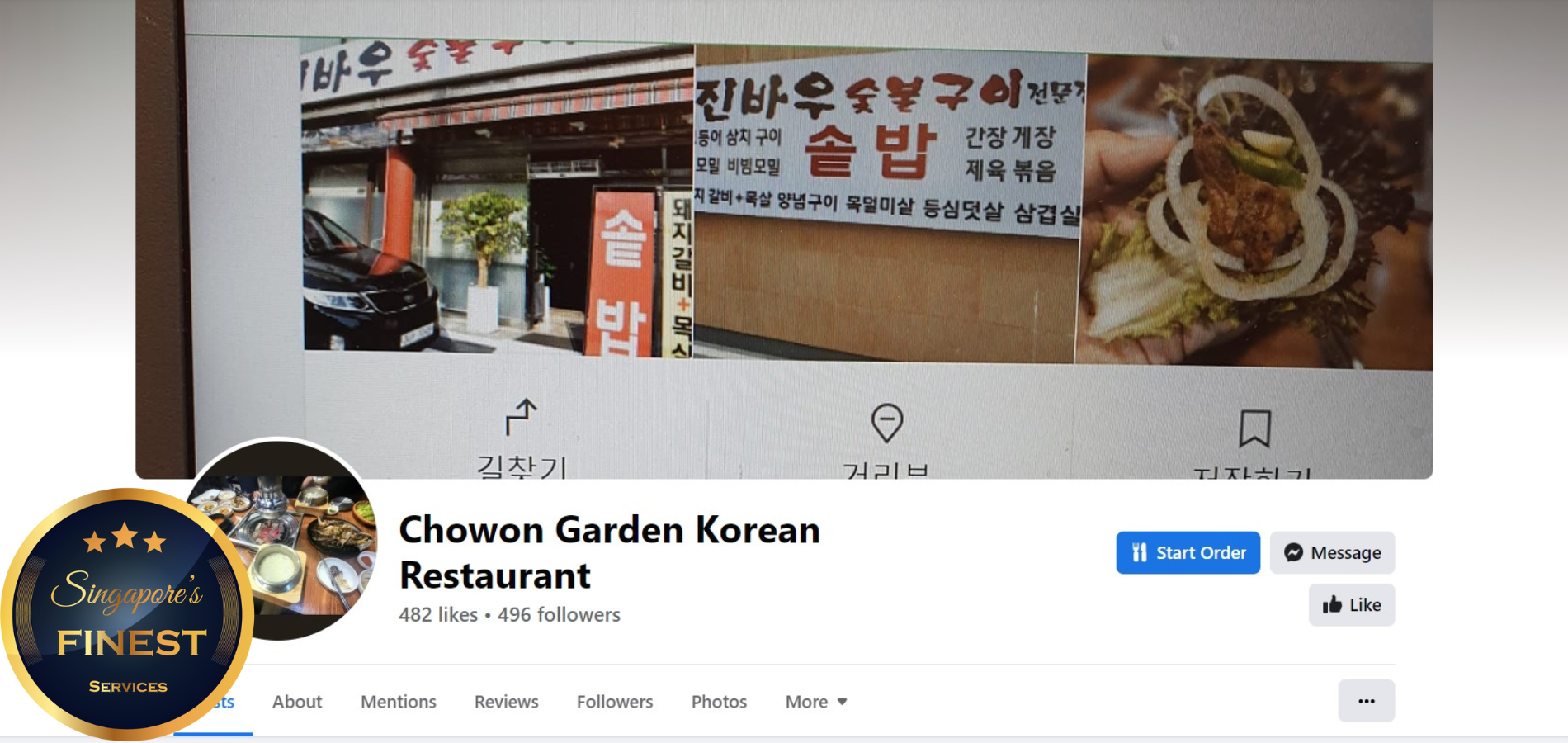This screenshot has width=1568, height=743.
Task: Click the directions arrow icon in cover
Action: 522,417
